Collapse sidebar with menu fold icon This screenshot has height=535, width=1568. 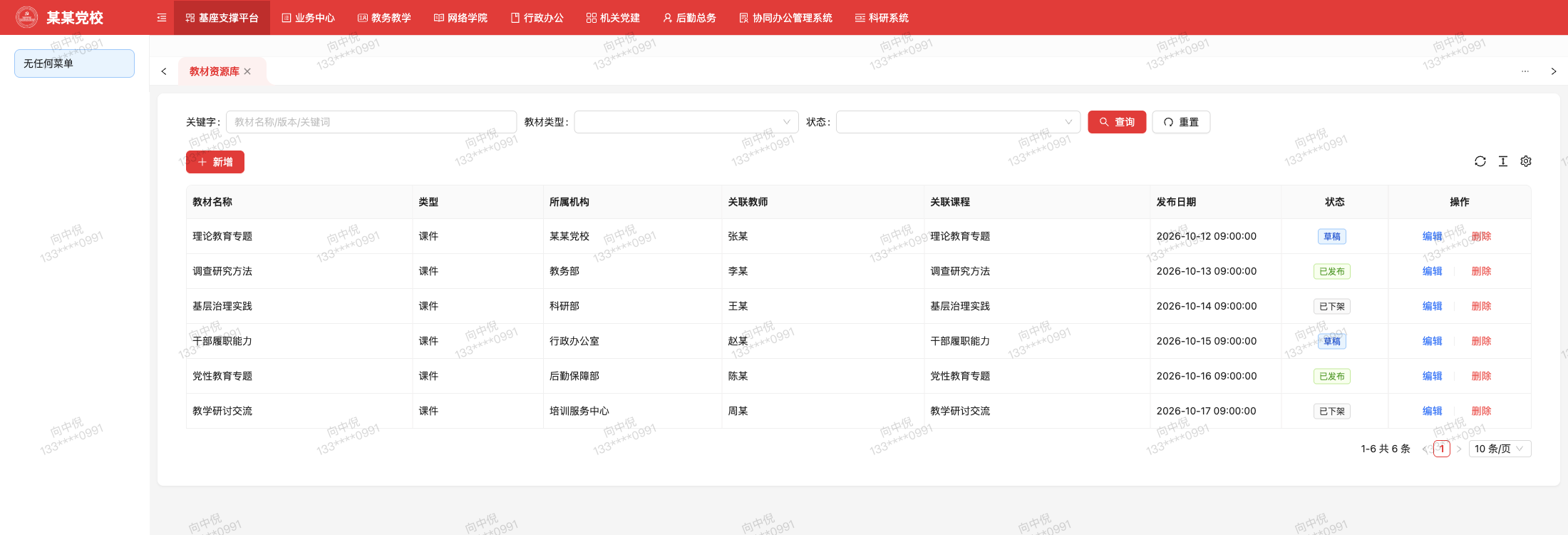[162, 18]
